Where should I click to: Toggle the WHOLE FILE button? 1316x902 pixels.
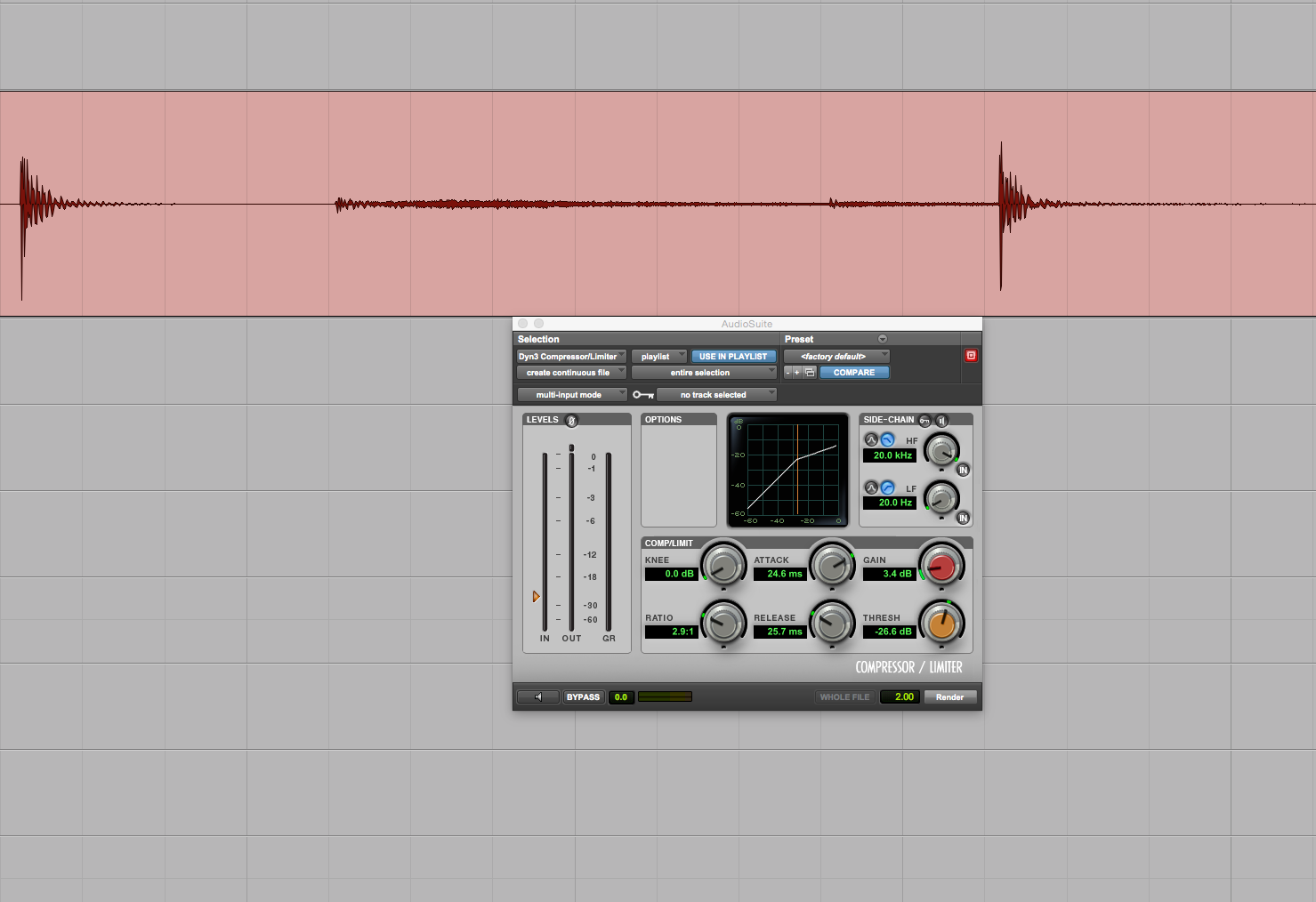(x=844, y=697)
